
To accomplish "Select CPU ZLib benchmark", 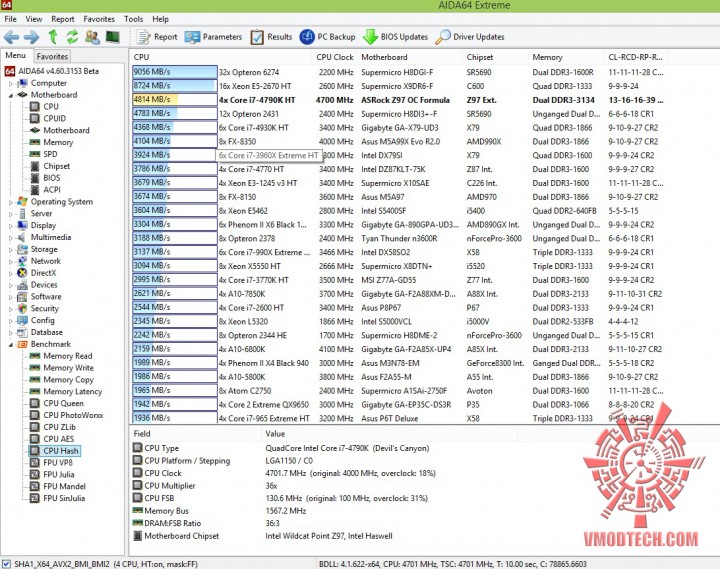I will click(x=53, y=427).
